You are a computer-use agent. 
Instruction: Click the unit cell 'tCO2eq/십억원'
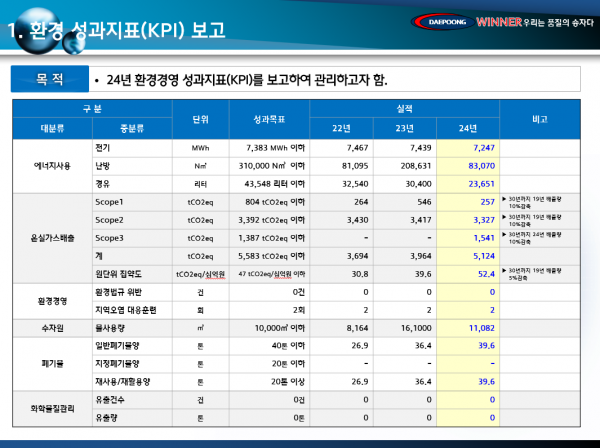[201, 274]
